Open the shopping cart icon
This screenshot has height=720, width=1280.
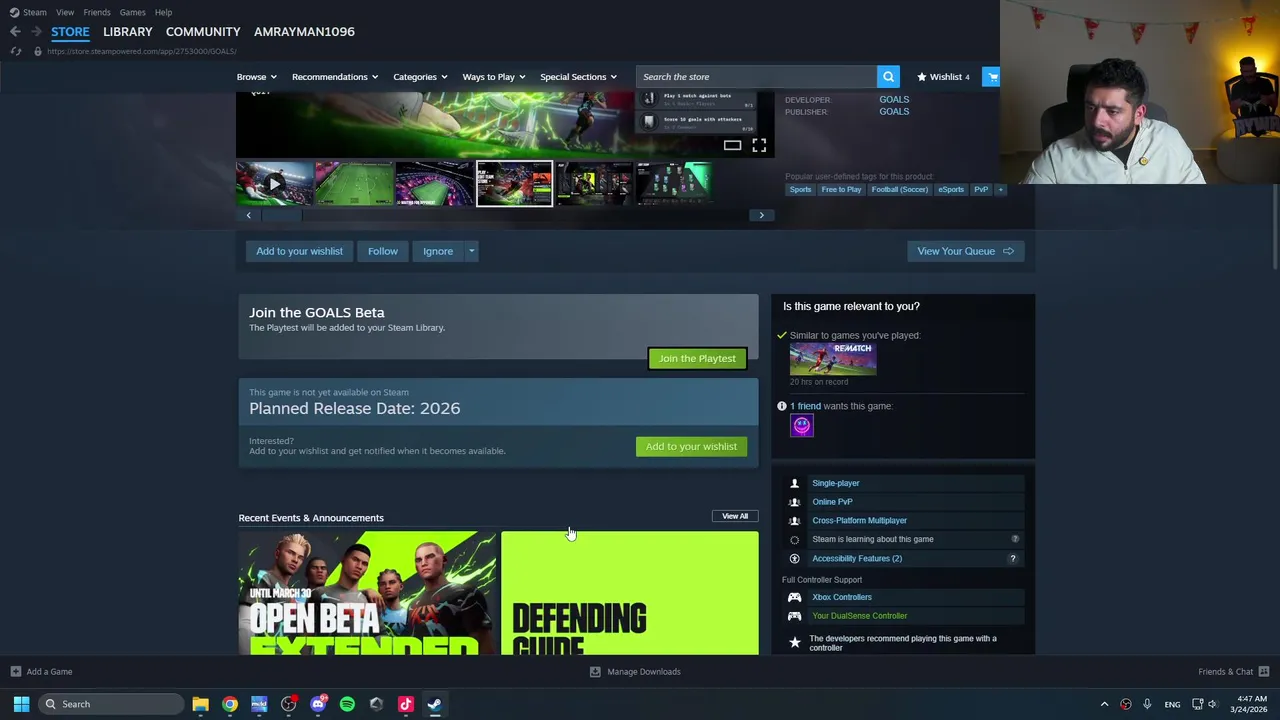coord(991,77)
